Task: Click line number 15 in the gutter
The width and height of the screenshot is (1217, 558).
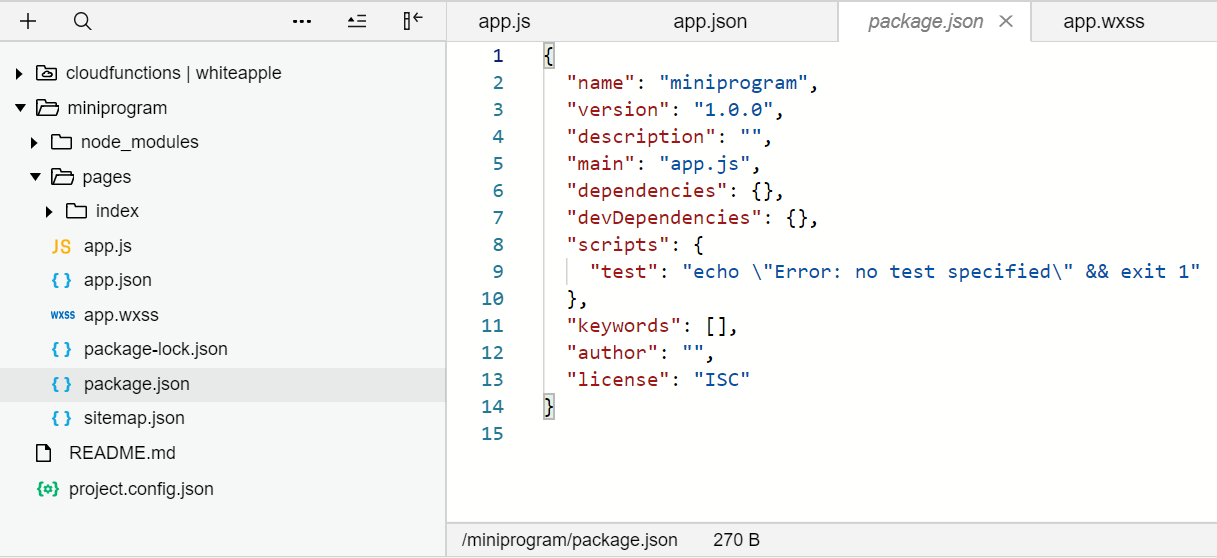Action: point(492,434)
